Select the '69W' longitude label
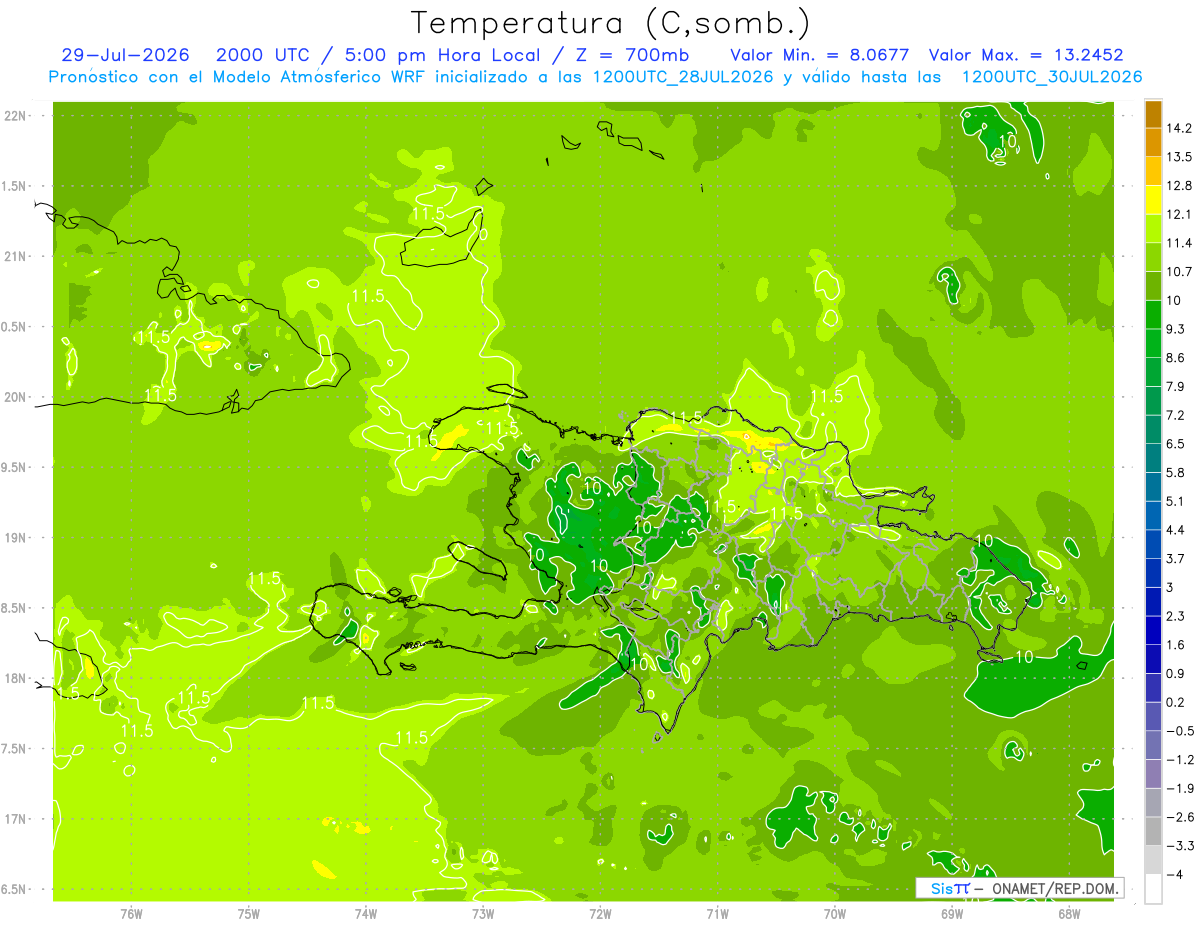 coord(952,913)
